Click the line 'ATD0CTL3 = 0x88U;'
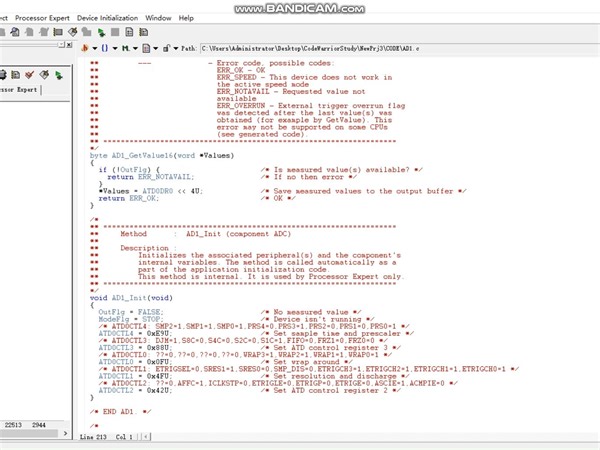The height and width of the screenshot is (450, 600). pyautogui.click(x=134, y=348)
